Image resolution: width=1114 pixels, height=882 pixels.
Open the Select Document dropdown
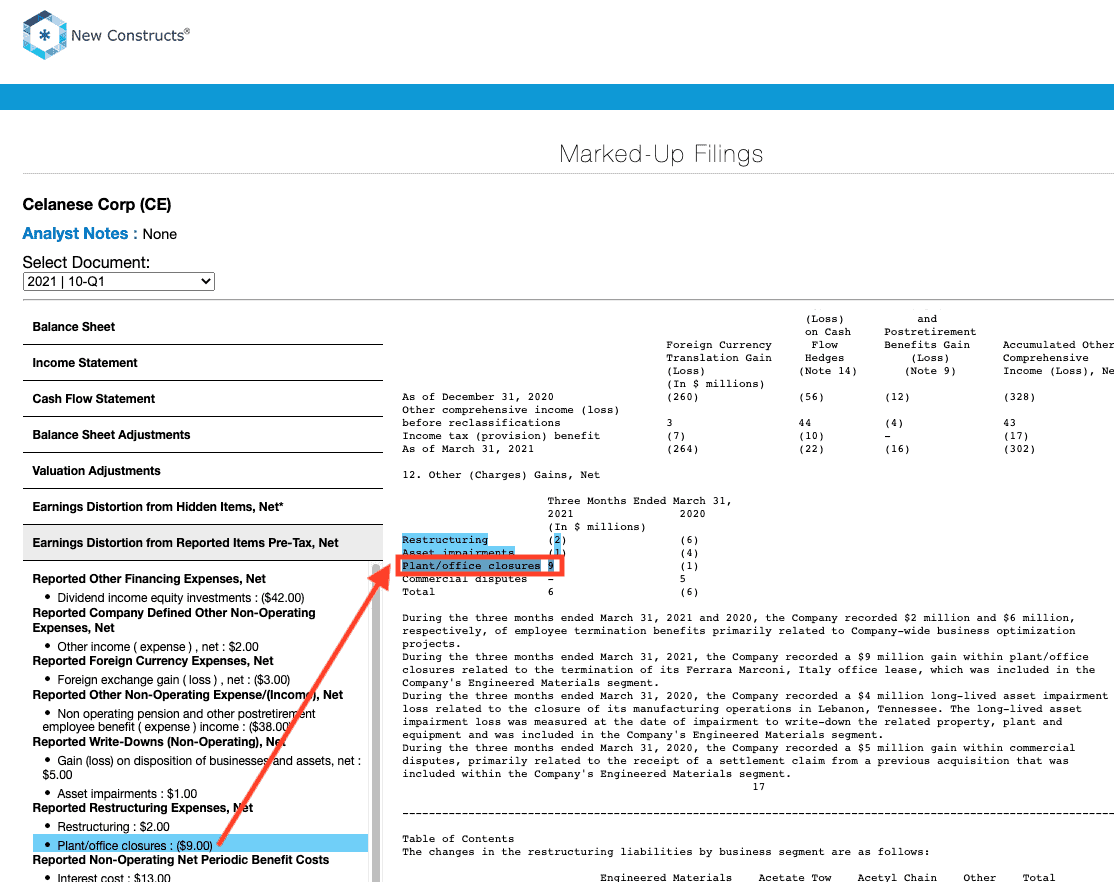coord(119,281)
